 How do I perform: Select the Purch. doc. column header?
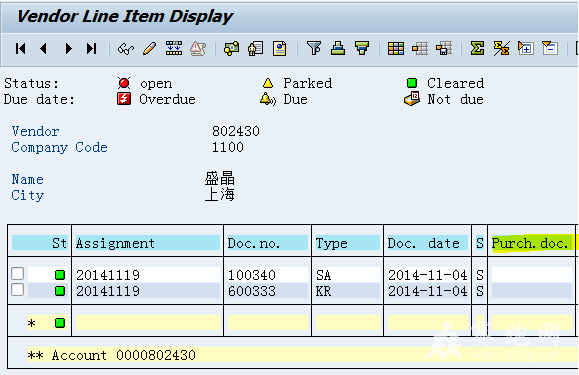pyautogui.click(x=532, y=243)
